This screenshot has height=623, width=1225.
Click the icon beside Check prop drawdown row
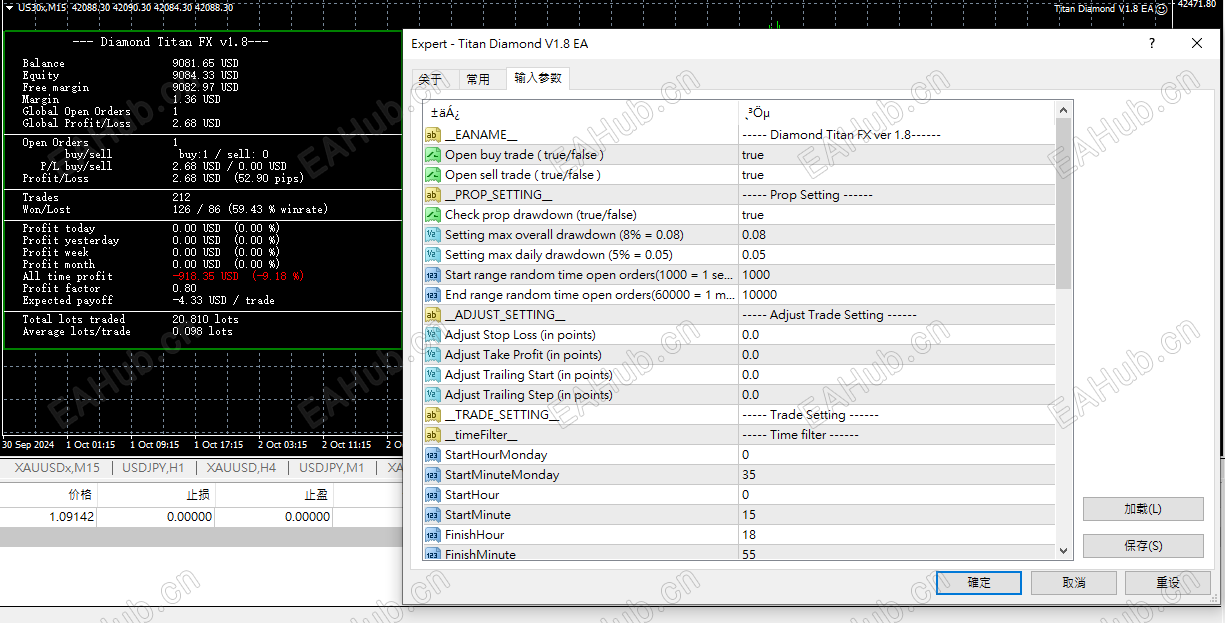coord(432,215)
